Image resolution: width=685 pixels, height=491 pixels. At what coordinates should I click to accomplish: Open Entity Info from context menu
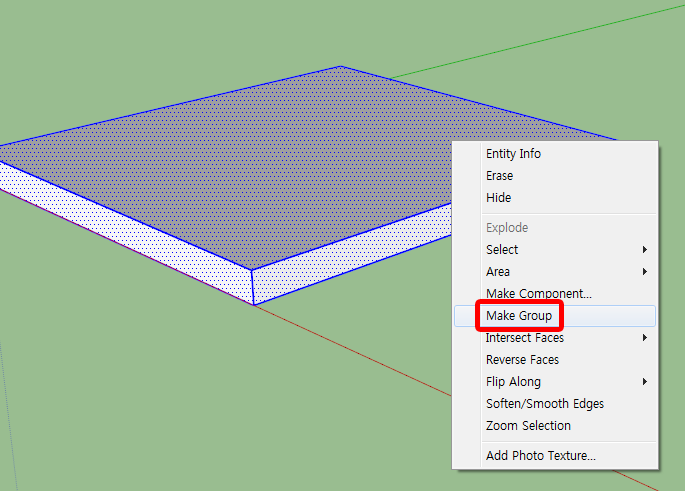[x=555, y=154]
